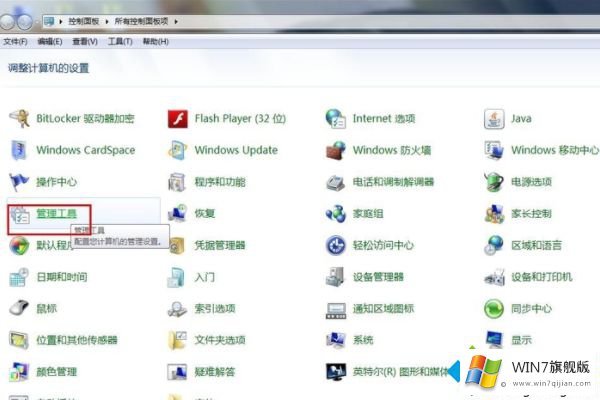
Task: Open the 通知区域图标 icon
Action: point(336,309)
